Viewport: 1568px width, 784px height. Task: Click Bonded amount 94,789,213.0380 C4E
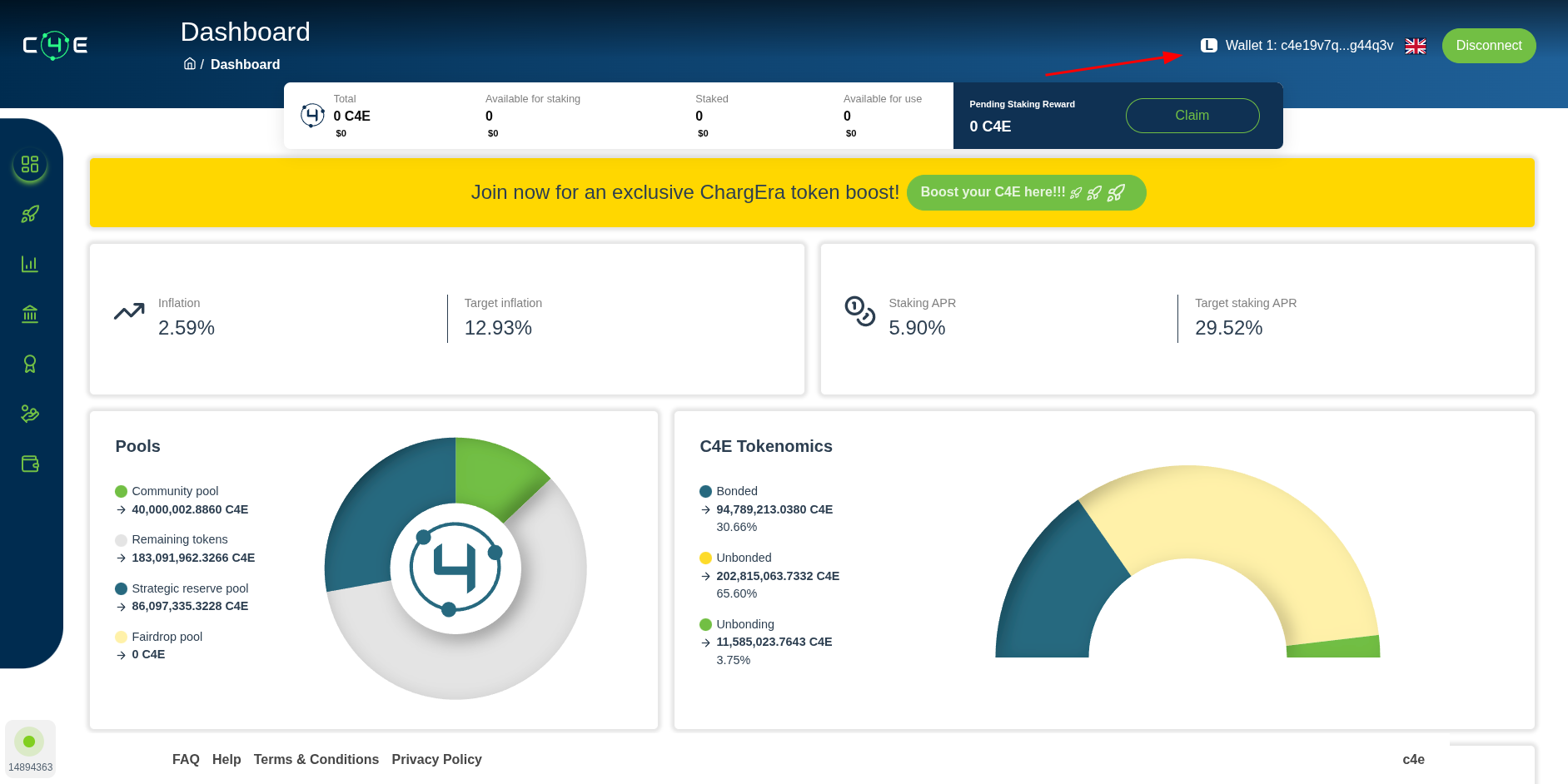(x=774, y=509)
